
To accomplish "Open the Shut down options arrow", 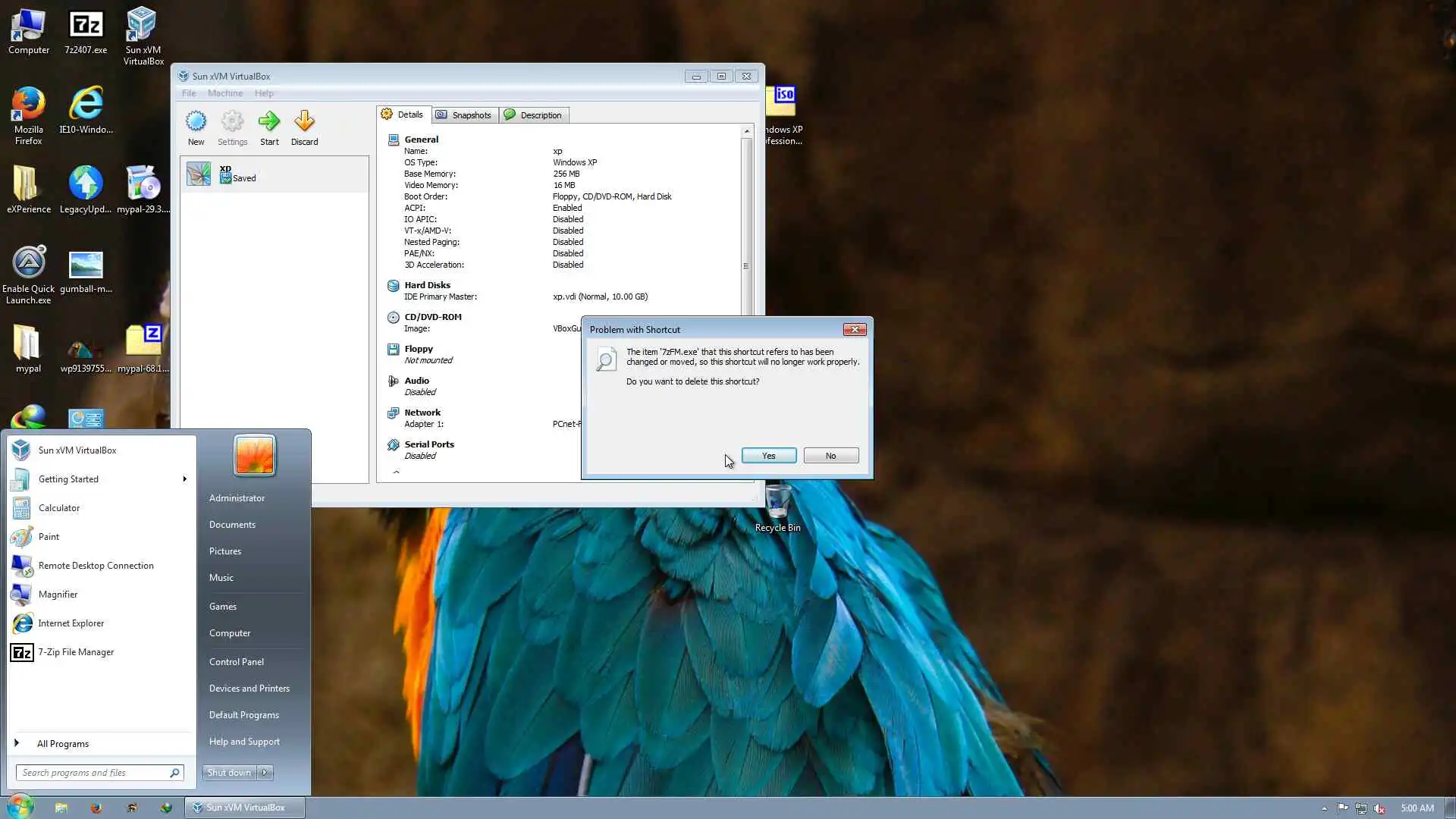I will pos(265,773).
